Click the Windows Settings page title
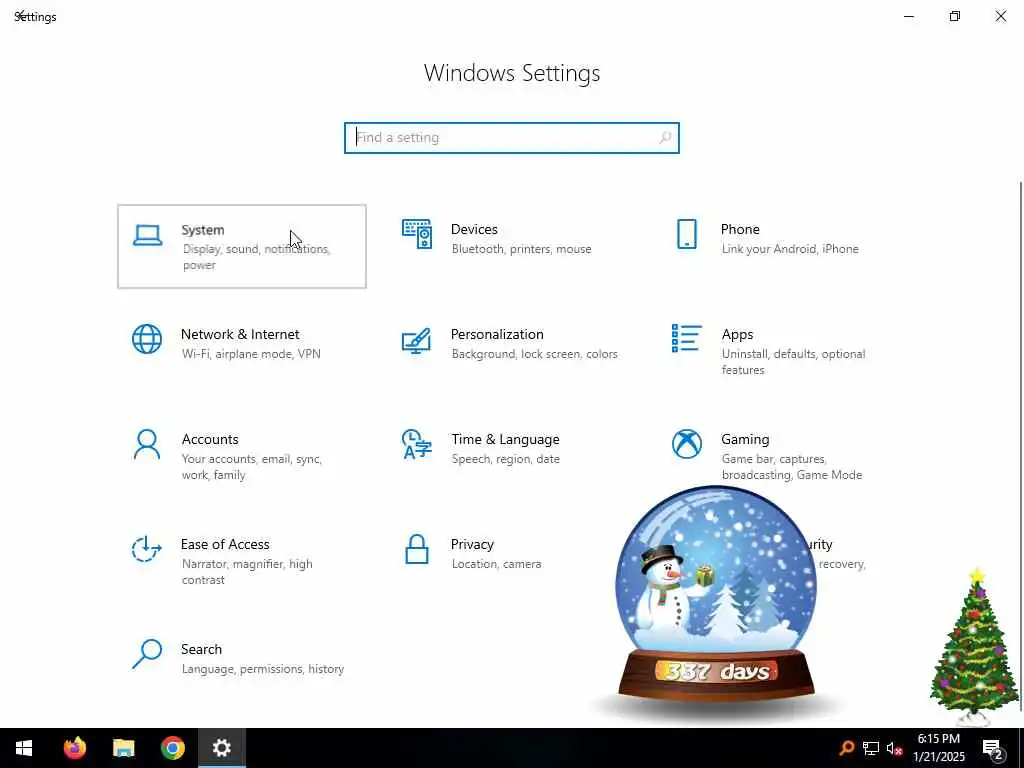1024x768 pixels. 511,73
